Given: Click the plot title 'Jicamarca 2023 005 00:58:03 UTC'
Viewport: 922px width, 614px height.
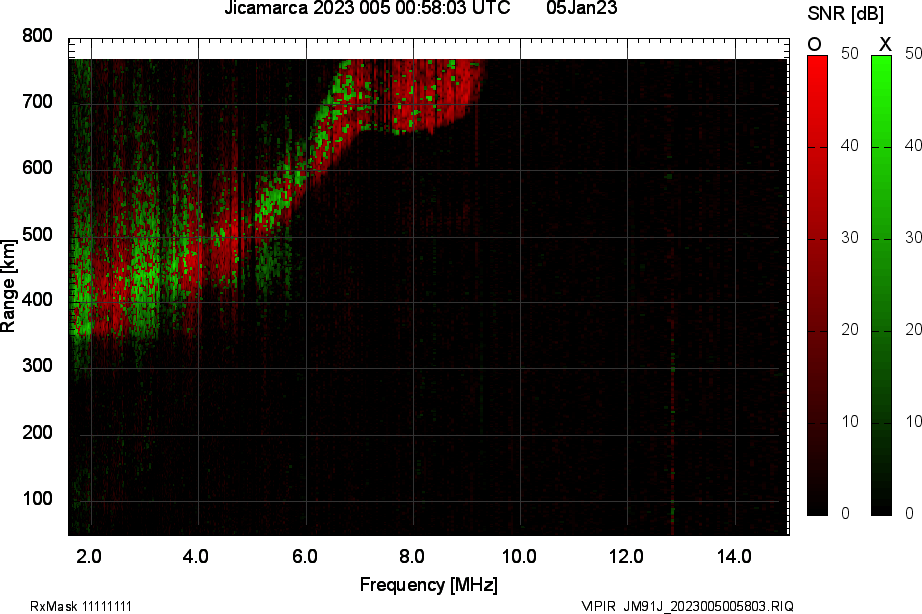Looking at the screenshot, I should pyautogui.click(x=367, y=8).
